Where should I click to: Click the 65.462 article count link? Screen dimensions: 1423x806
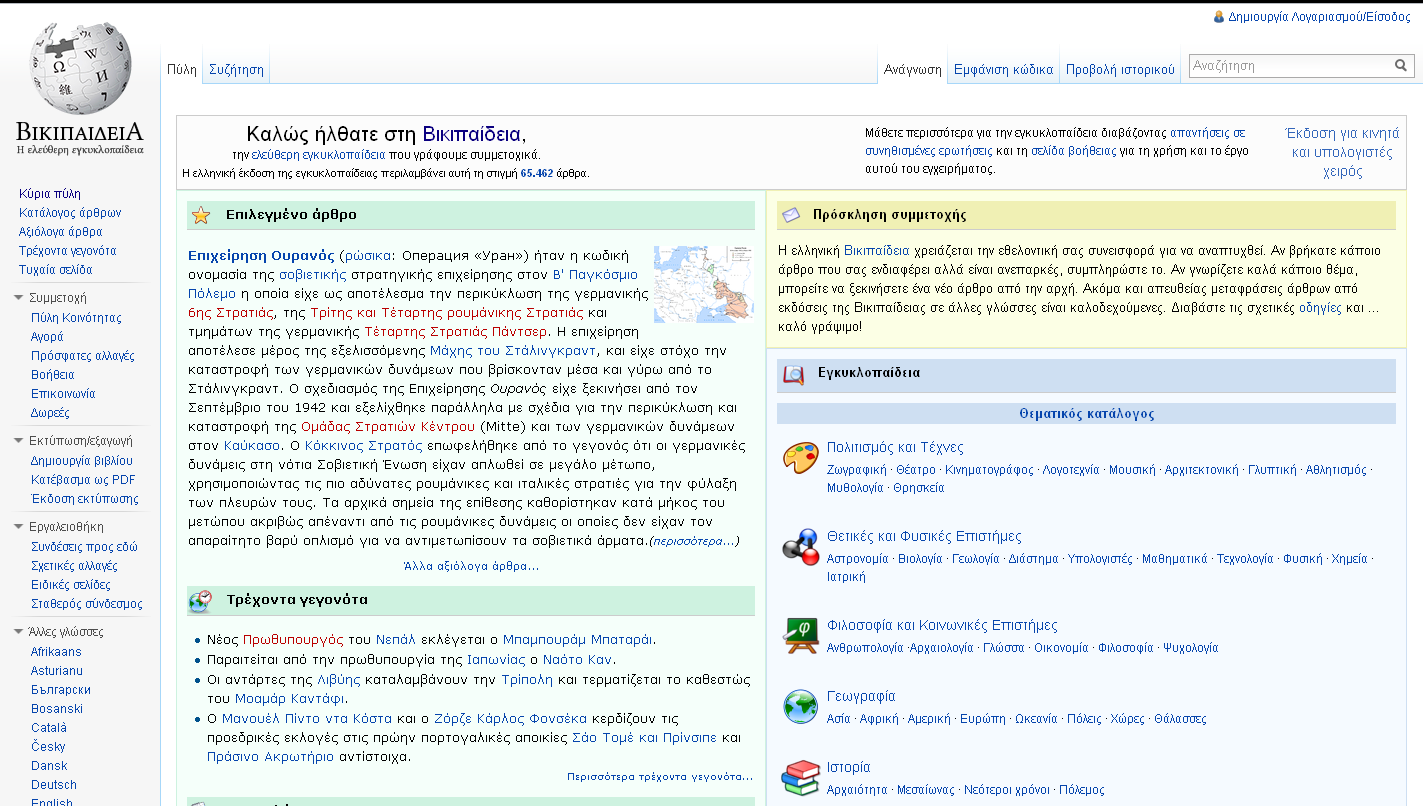(537, 173)
